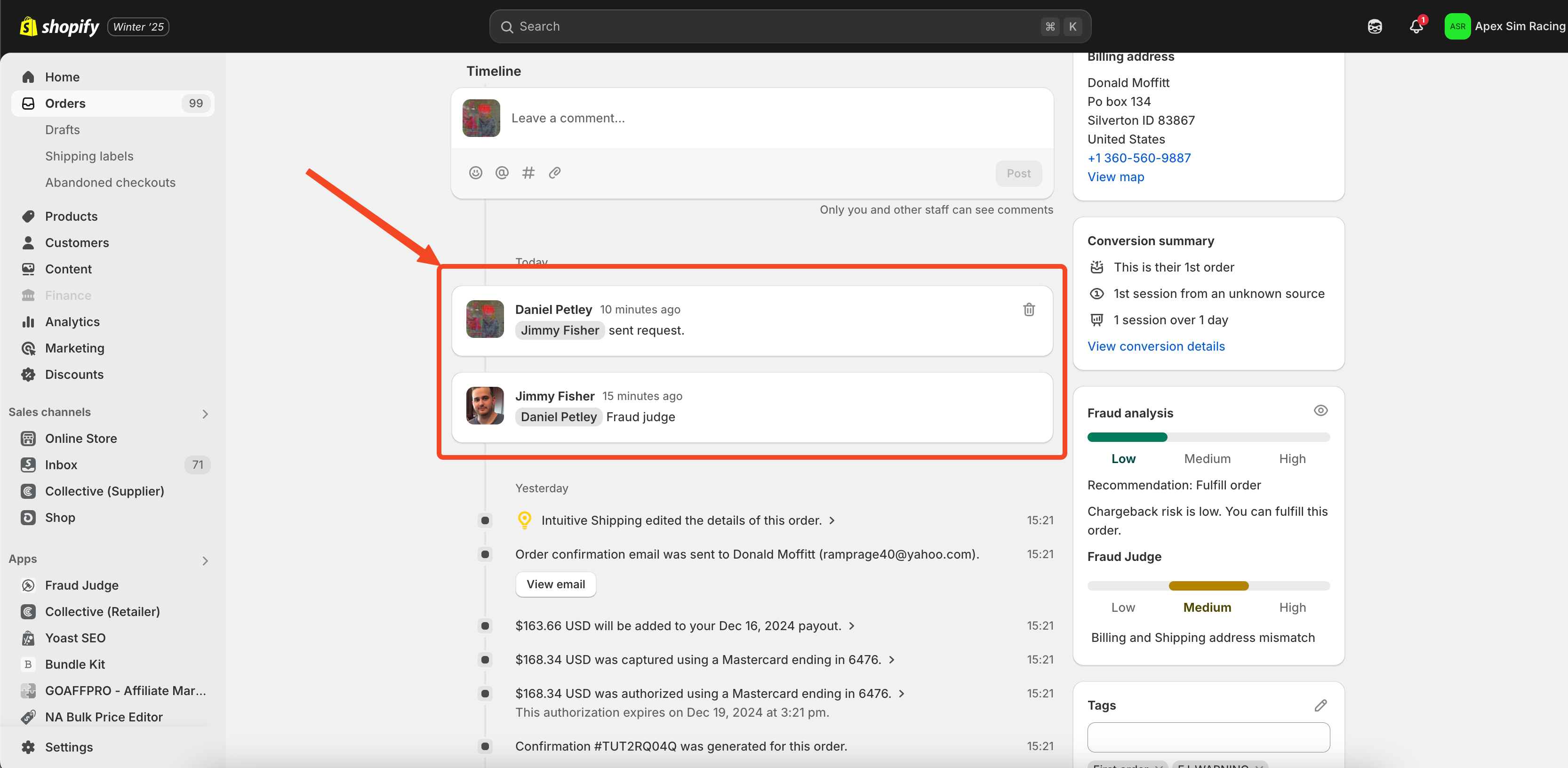Open the Fraud Judge app
The height and width of the screenshot is (768, 1568).
point(81,585)
